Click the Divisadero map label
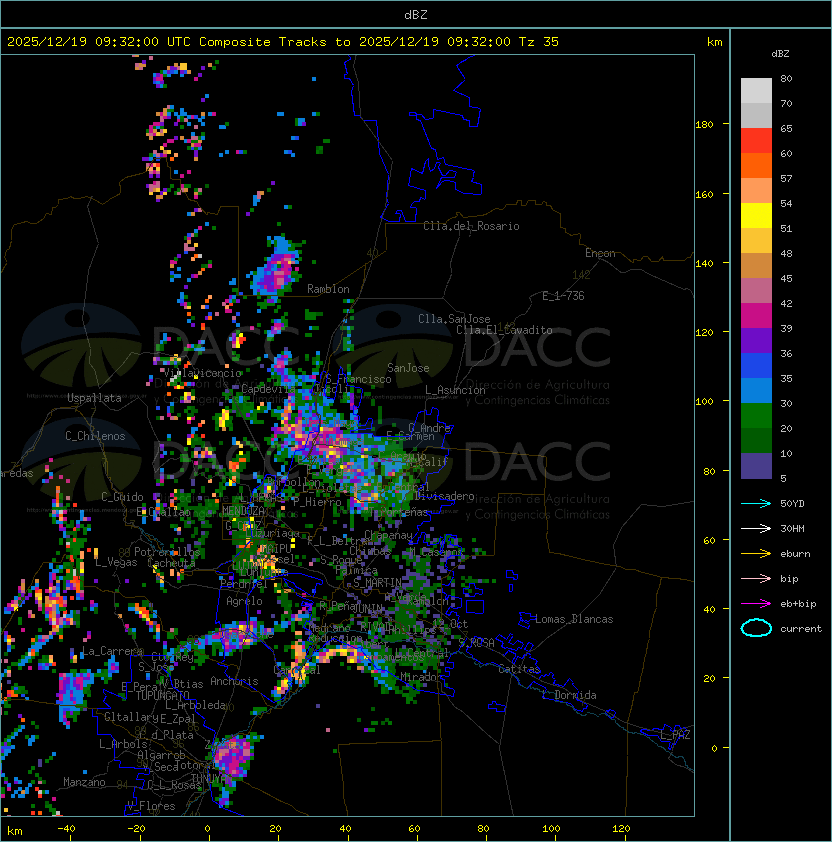This screenshot has width=832, height=842. tap(444, 496)
